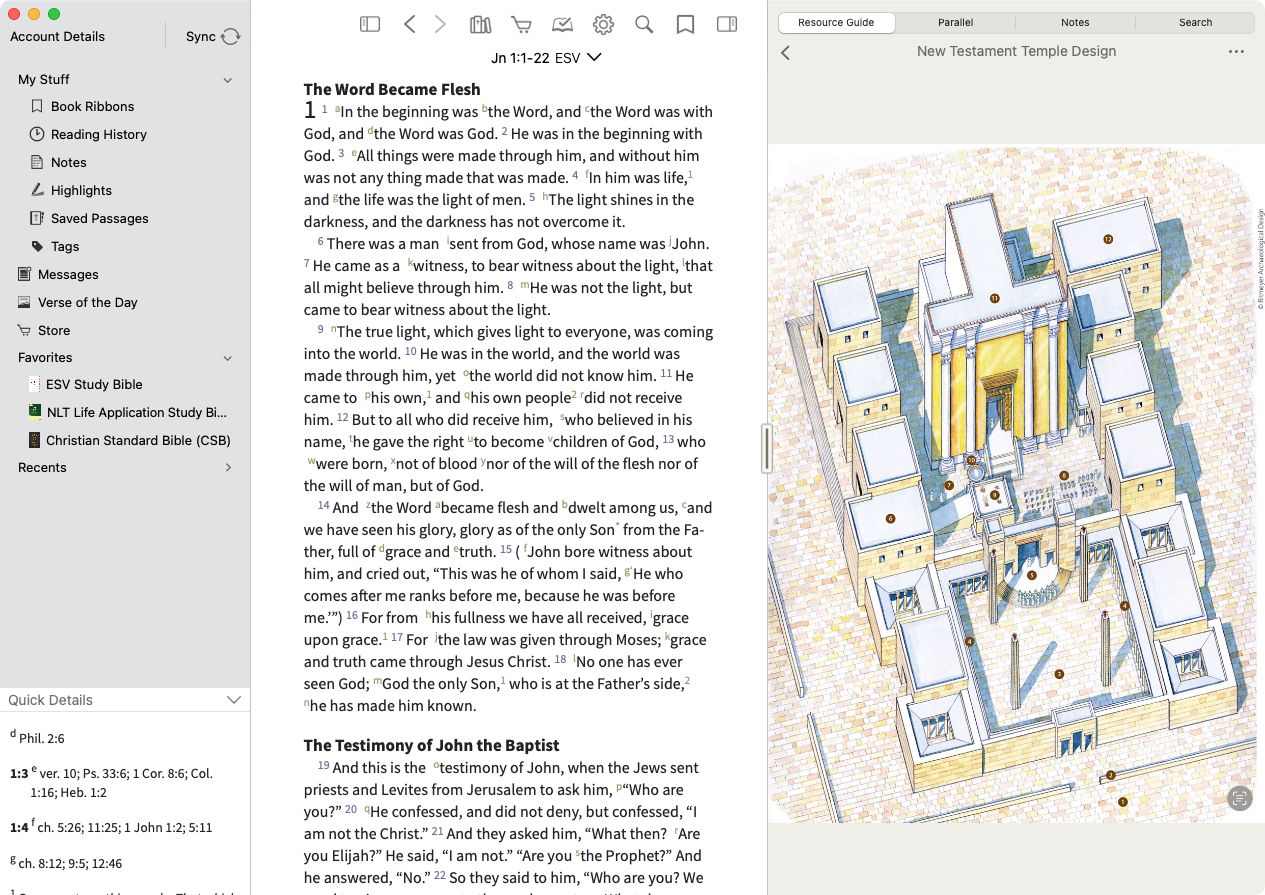Switch to the Notes tab in study panel
Viewport: 1265px width, 895px height.
click(1075, 22)
